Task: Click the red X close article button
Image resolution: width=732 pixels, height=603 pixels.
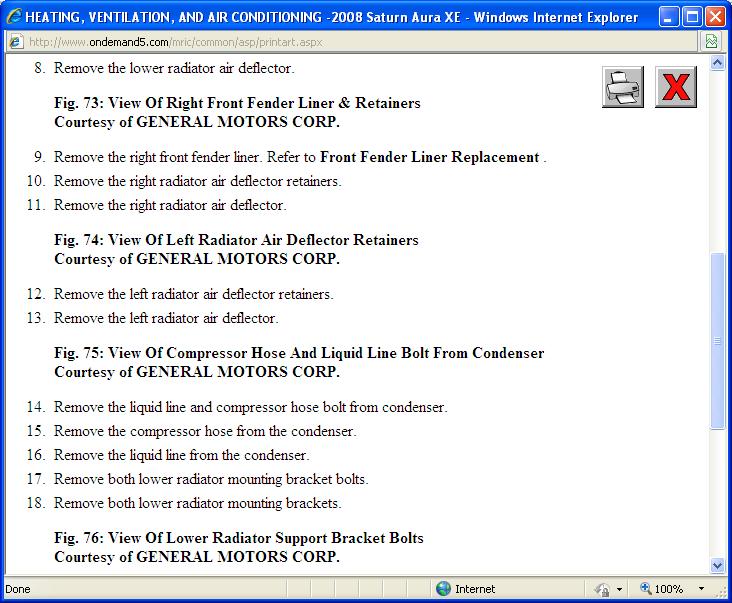Action: (676, 87)
